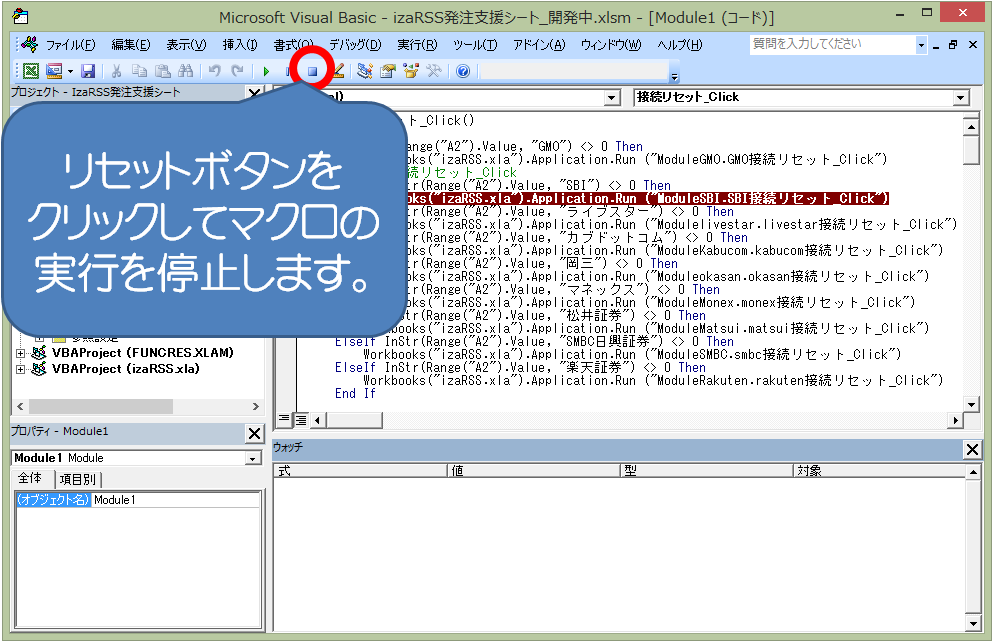This screenshot has width=993, height=642.
Task: Open the Module1 Module object dropdown
Action: [253, 458]
